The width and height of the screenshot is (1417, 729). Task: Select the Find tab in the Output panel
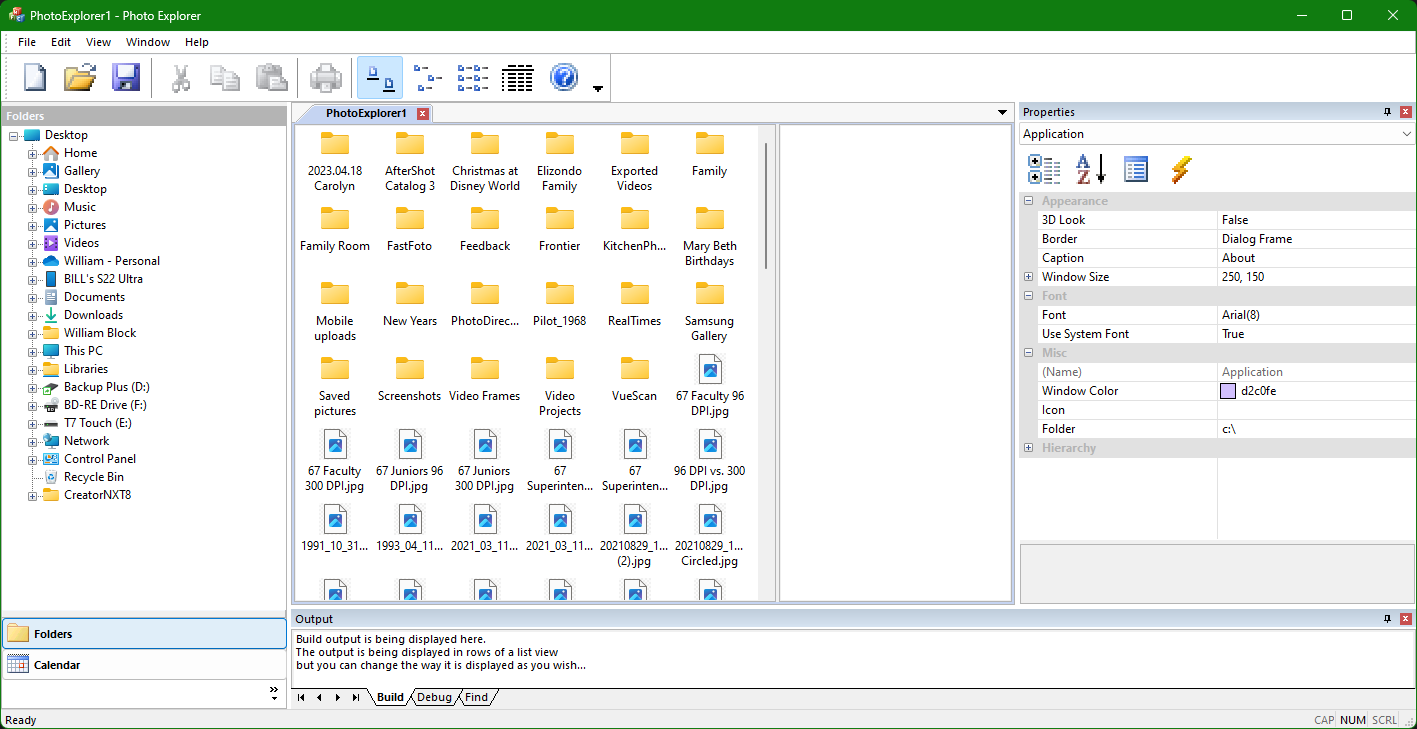coord(477,697)
